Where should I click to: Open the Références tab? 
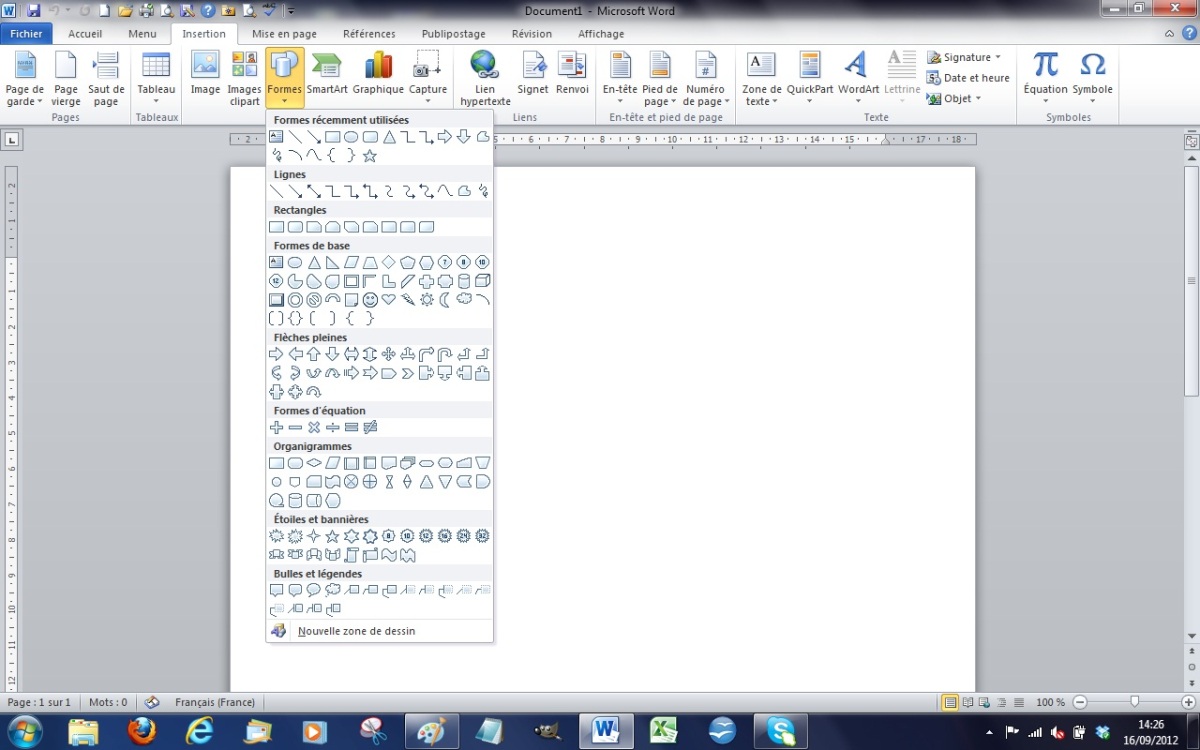[x=369, y=33]
